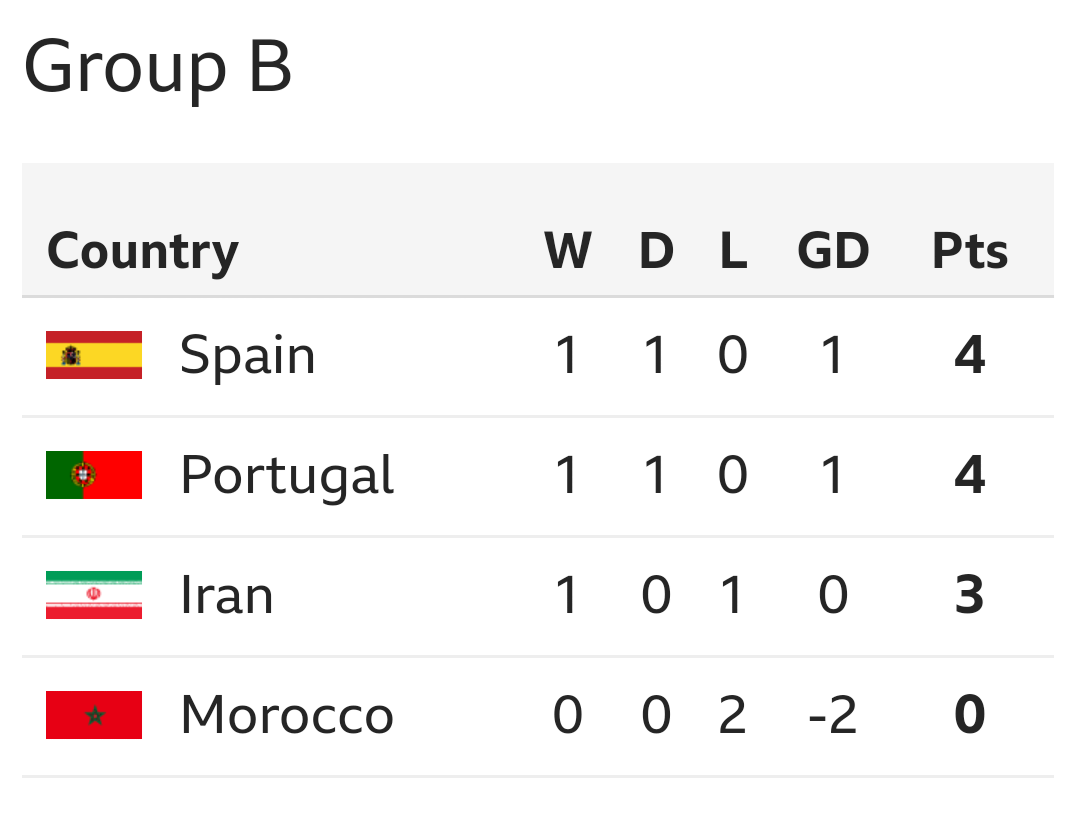Click the Iran flag icon
The image size is (1073, 814).
click(x=94, y=595)
